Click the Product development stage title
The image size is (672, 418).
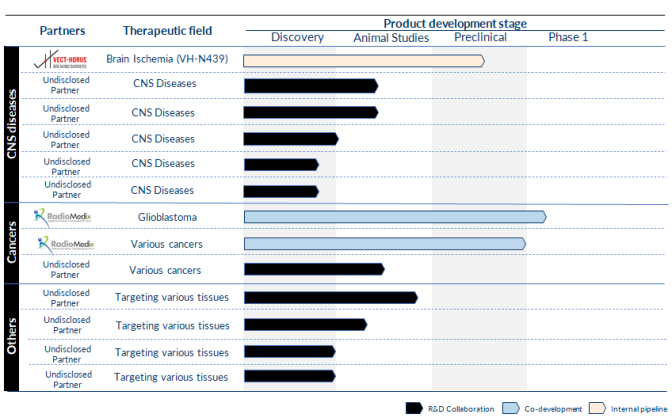pos(455,24)
